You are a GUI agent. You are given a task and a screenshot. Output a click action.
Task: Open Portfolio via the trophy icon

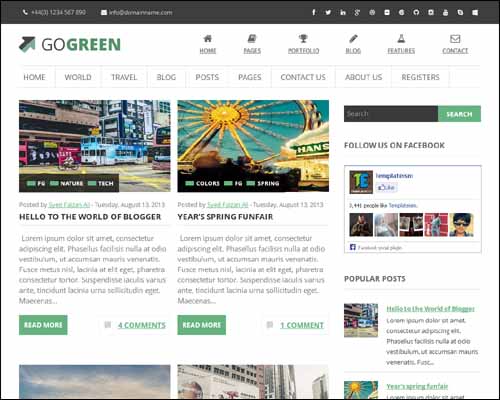(x=303, y=39)
